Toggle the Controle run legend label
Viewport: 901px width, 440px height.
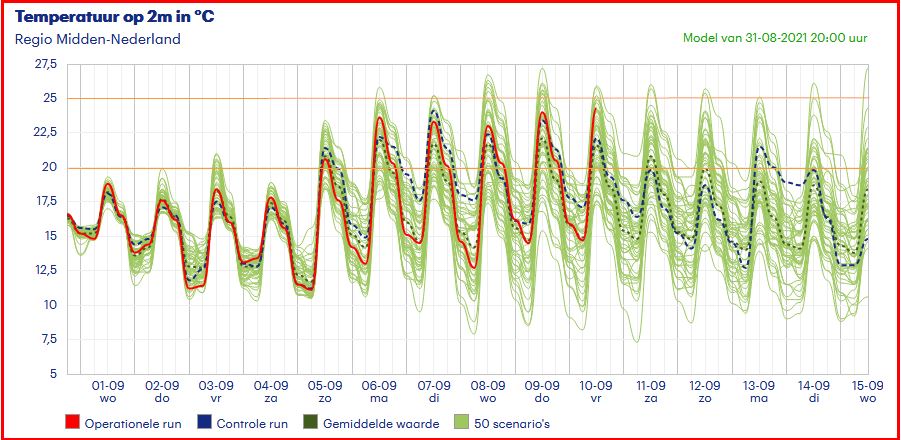coord(252,424)
